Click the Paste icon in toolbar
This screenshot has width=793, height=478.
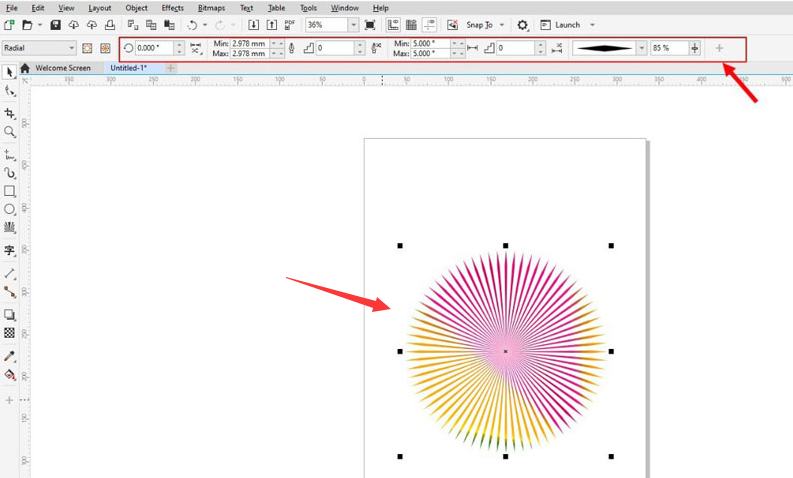point(169,25)
